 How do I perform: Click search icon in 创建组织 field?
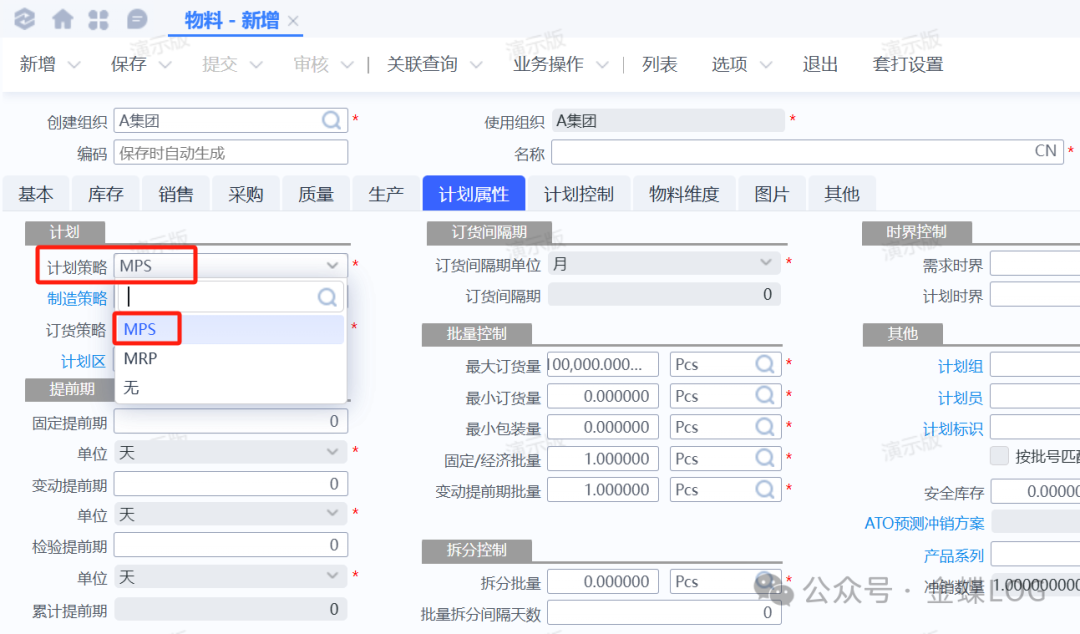[331, 121]
